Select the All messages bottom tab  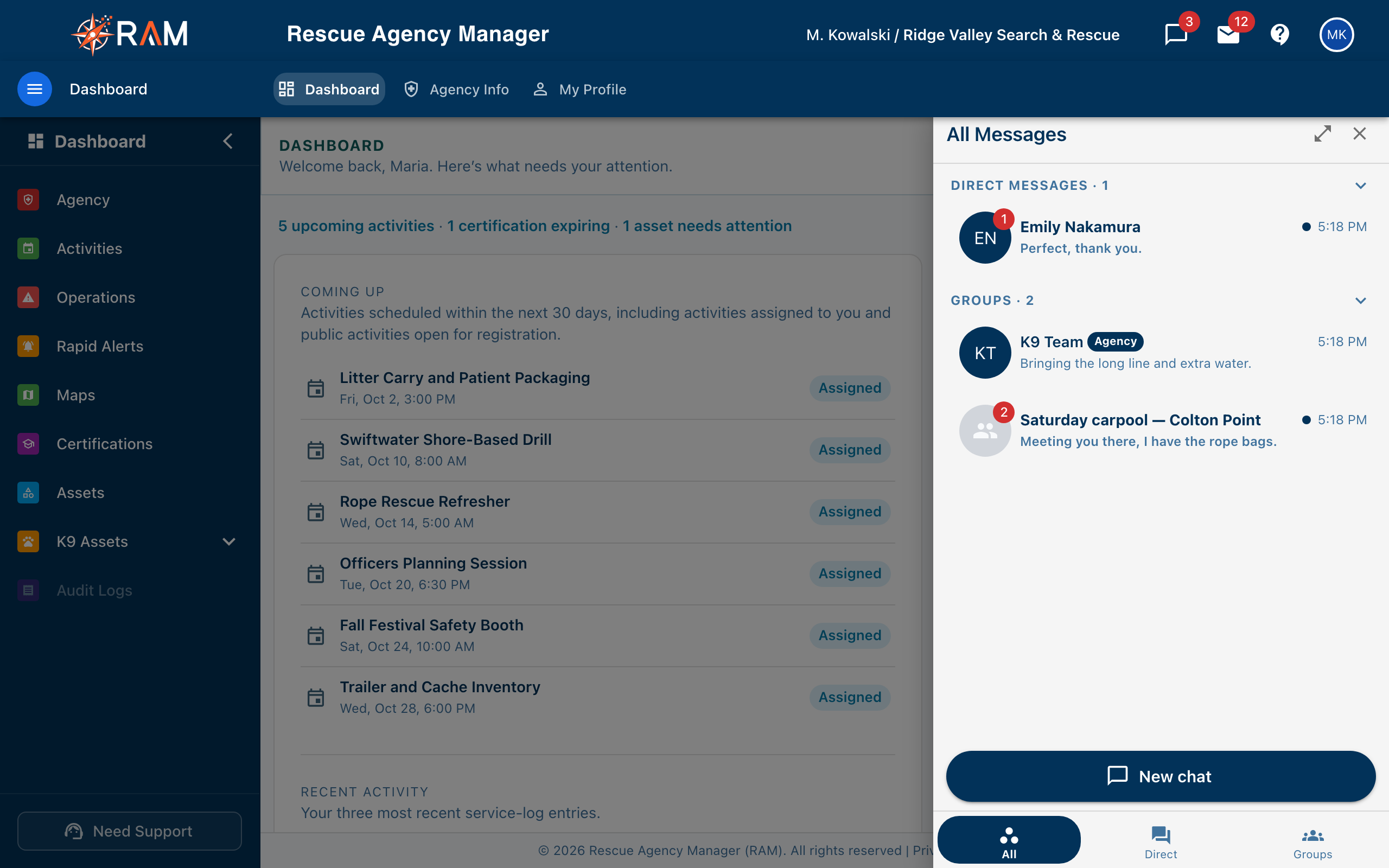(1009, 840)
